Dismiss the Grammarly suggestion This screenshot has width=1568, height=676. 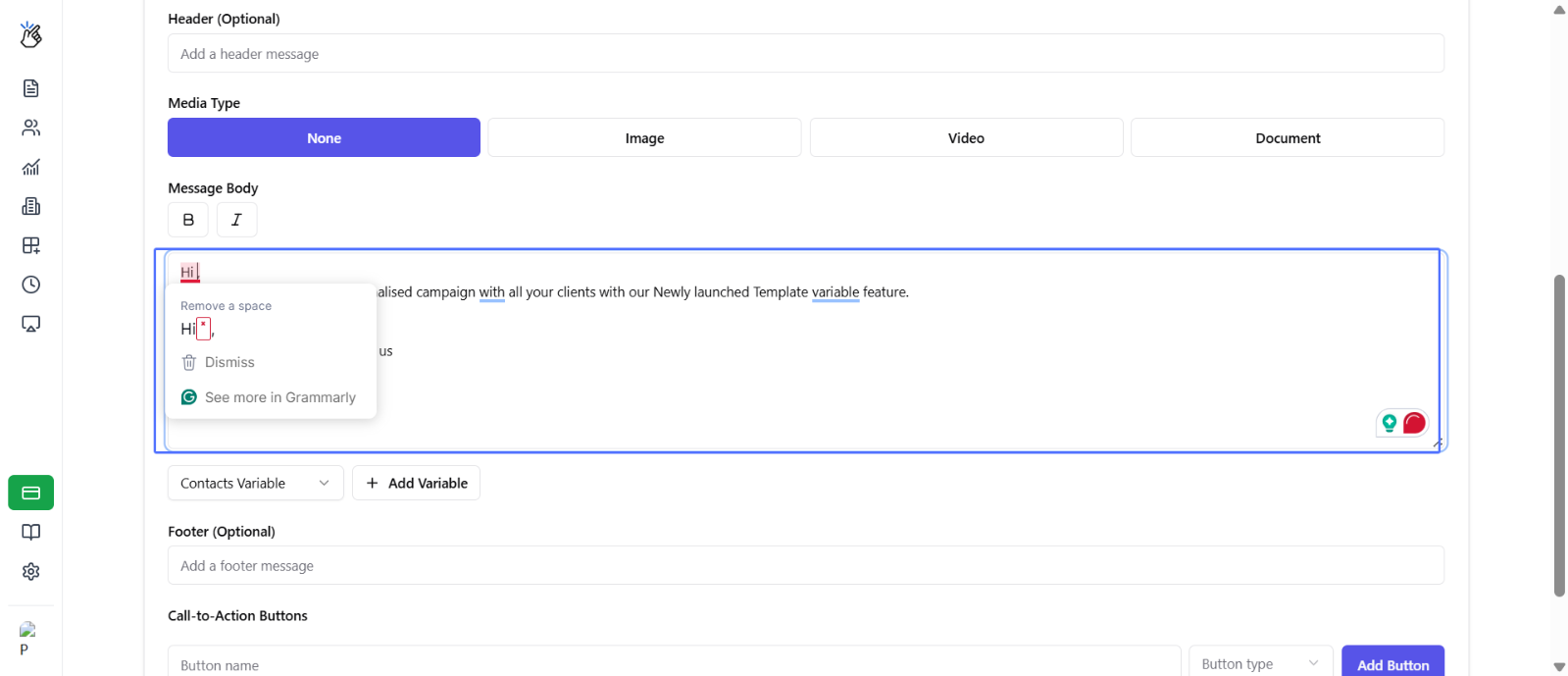click(229, 363)
